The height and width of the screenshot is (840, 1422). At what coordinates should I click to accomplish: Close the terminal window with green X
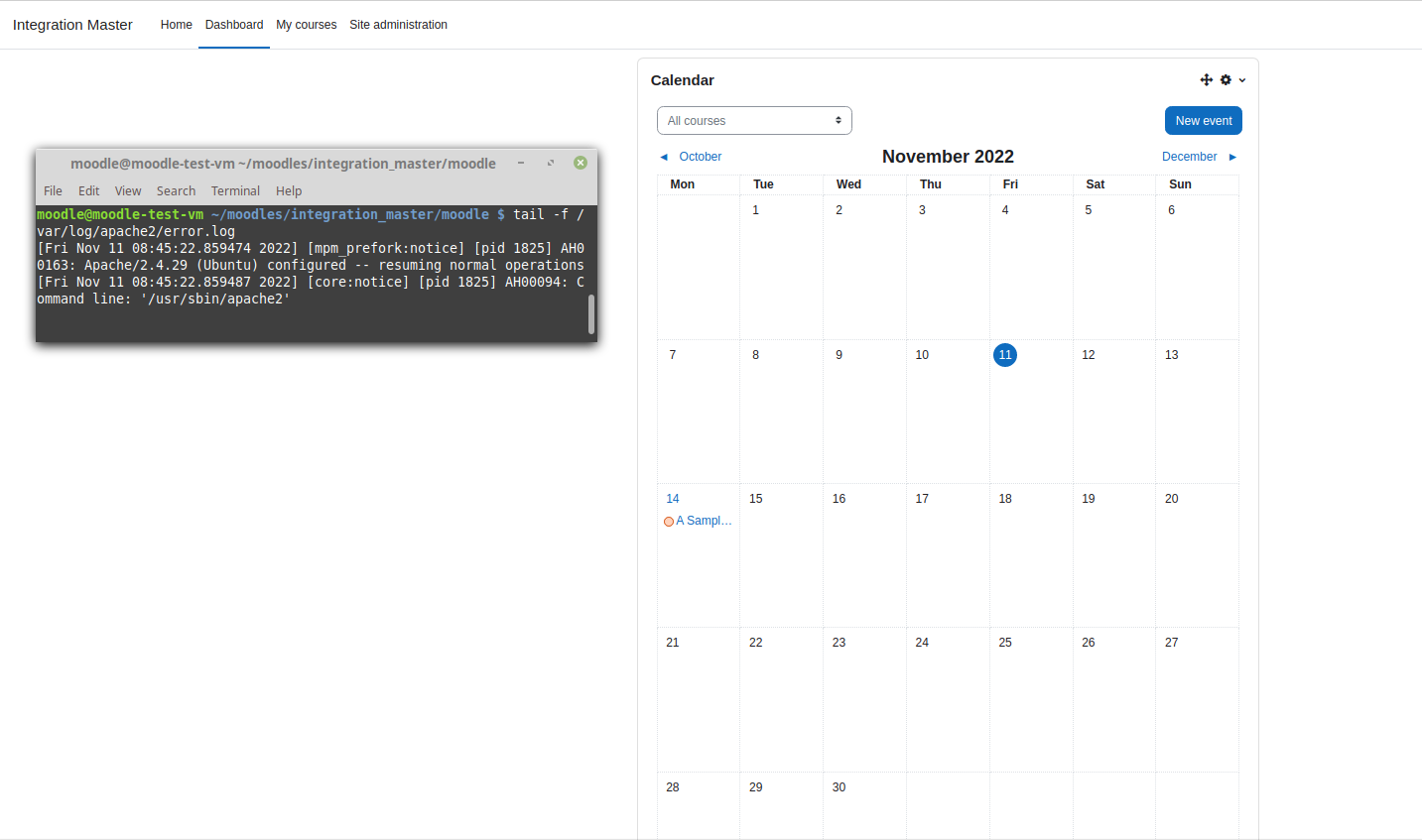[x=581, y=163]
